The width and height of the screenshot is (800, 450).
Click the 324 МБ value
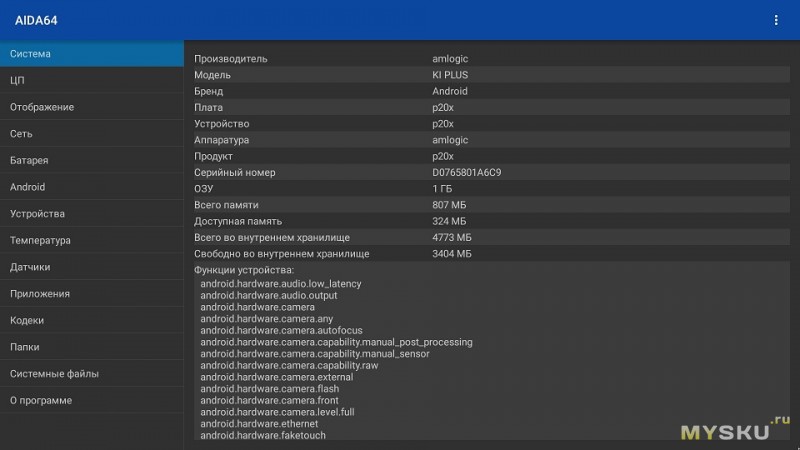449,221
